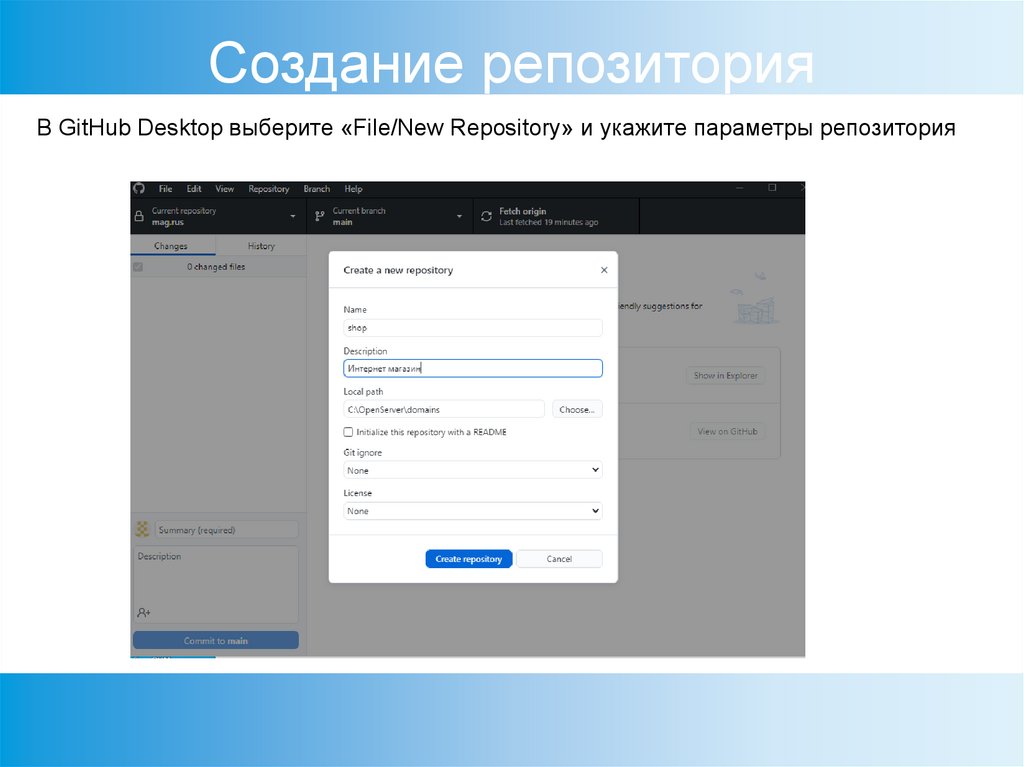This screenshot has height=767, width=1024.
Task: Open the Repository menu
Action: click(x=268, y=189)
